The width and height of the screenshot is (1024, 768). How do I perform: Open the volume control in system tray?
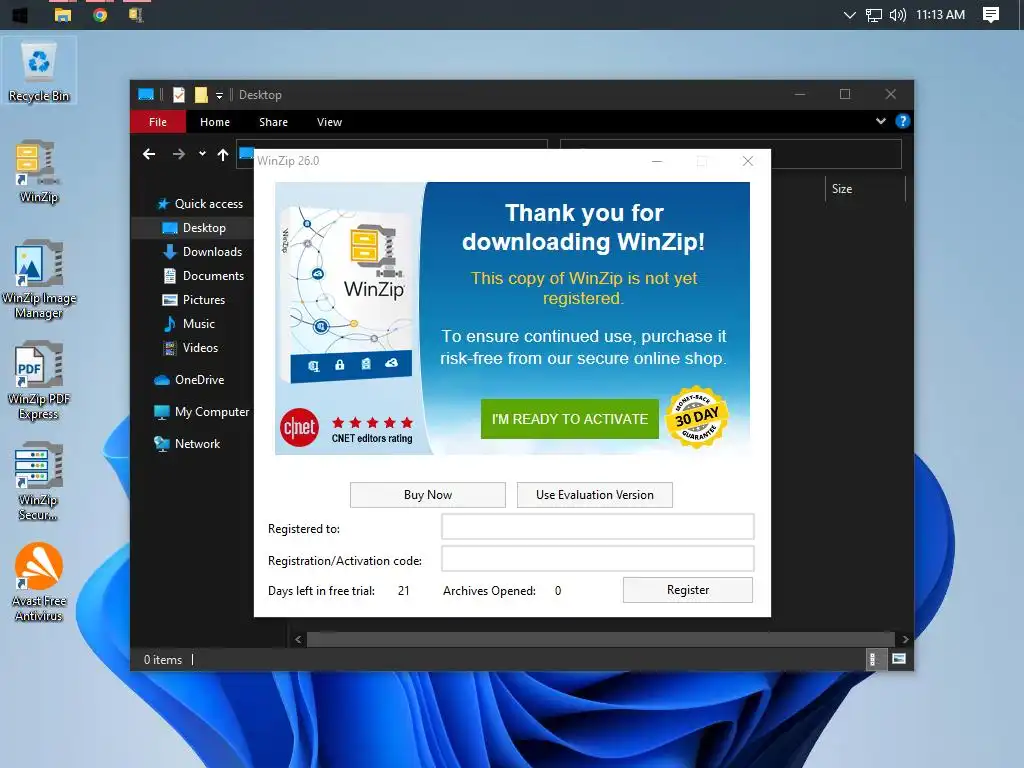pos(898,14)
